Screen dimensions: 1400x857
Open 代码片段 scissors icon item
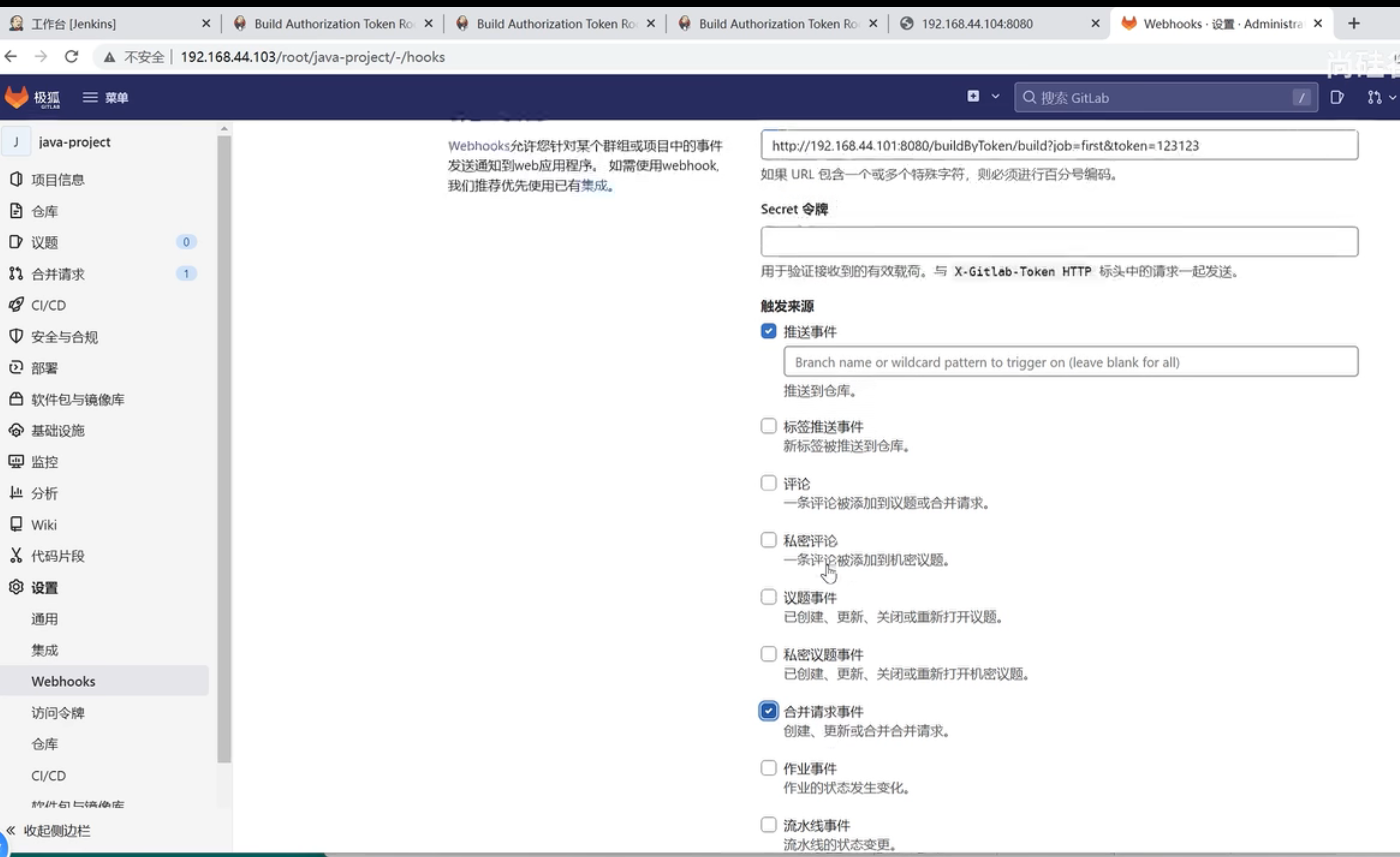tap(16, 555)
